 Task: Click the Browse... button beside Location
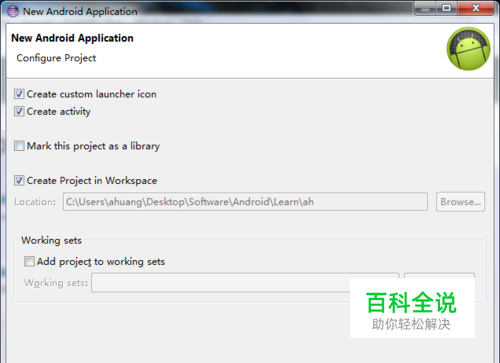tap(460, 202)
